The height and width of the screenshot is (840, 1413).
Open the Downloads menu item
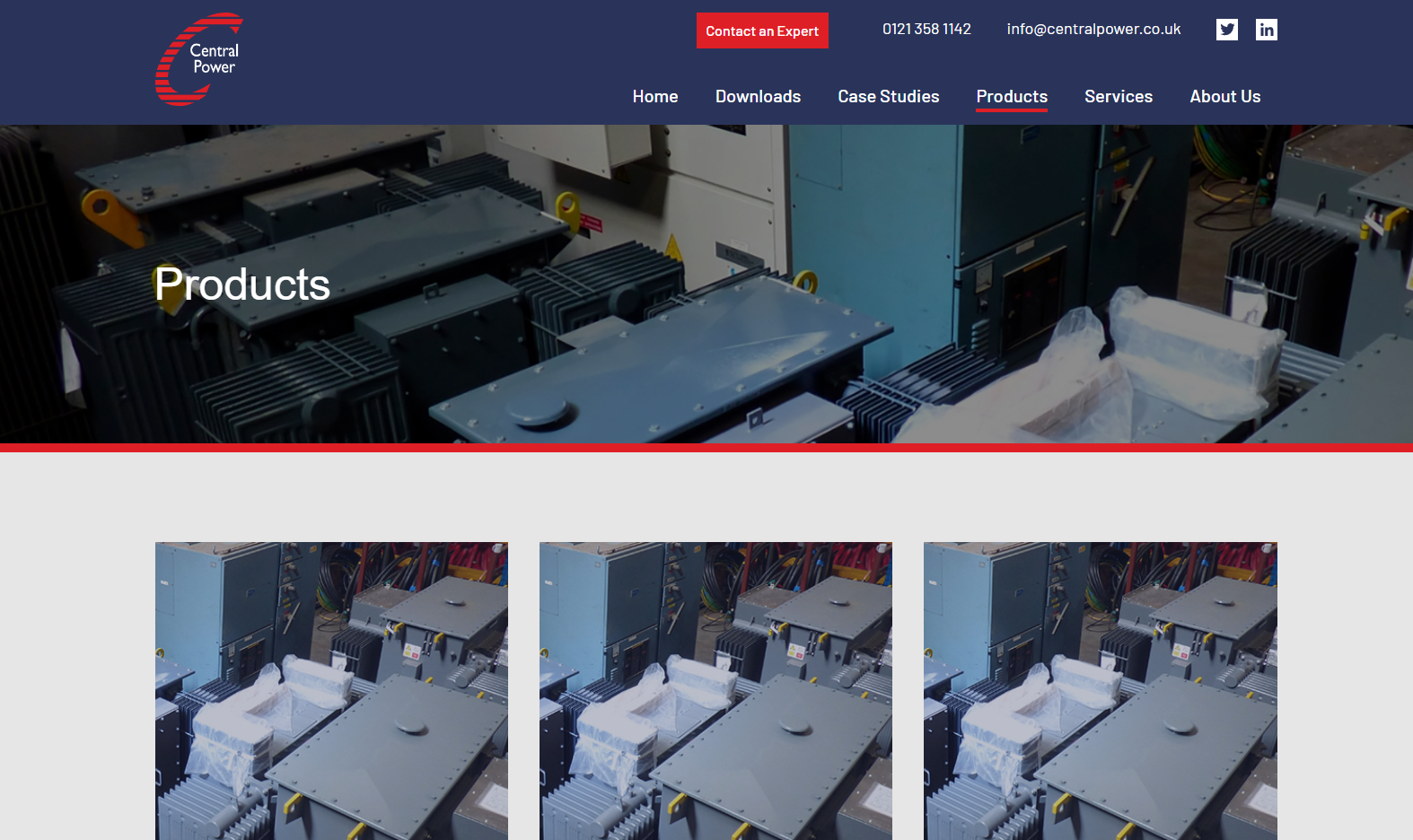(758, 97)
